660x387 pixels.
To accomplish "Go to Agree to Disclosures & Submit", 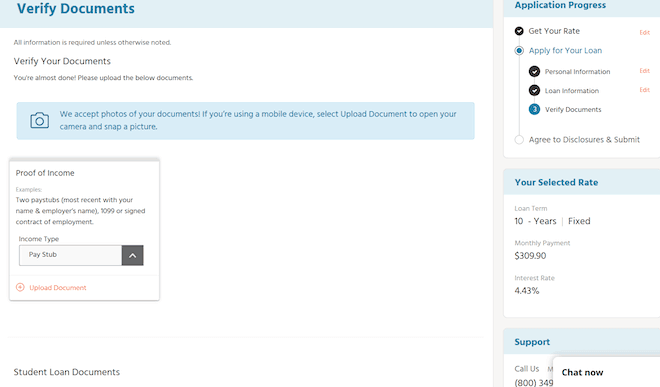I will (584, 140).
